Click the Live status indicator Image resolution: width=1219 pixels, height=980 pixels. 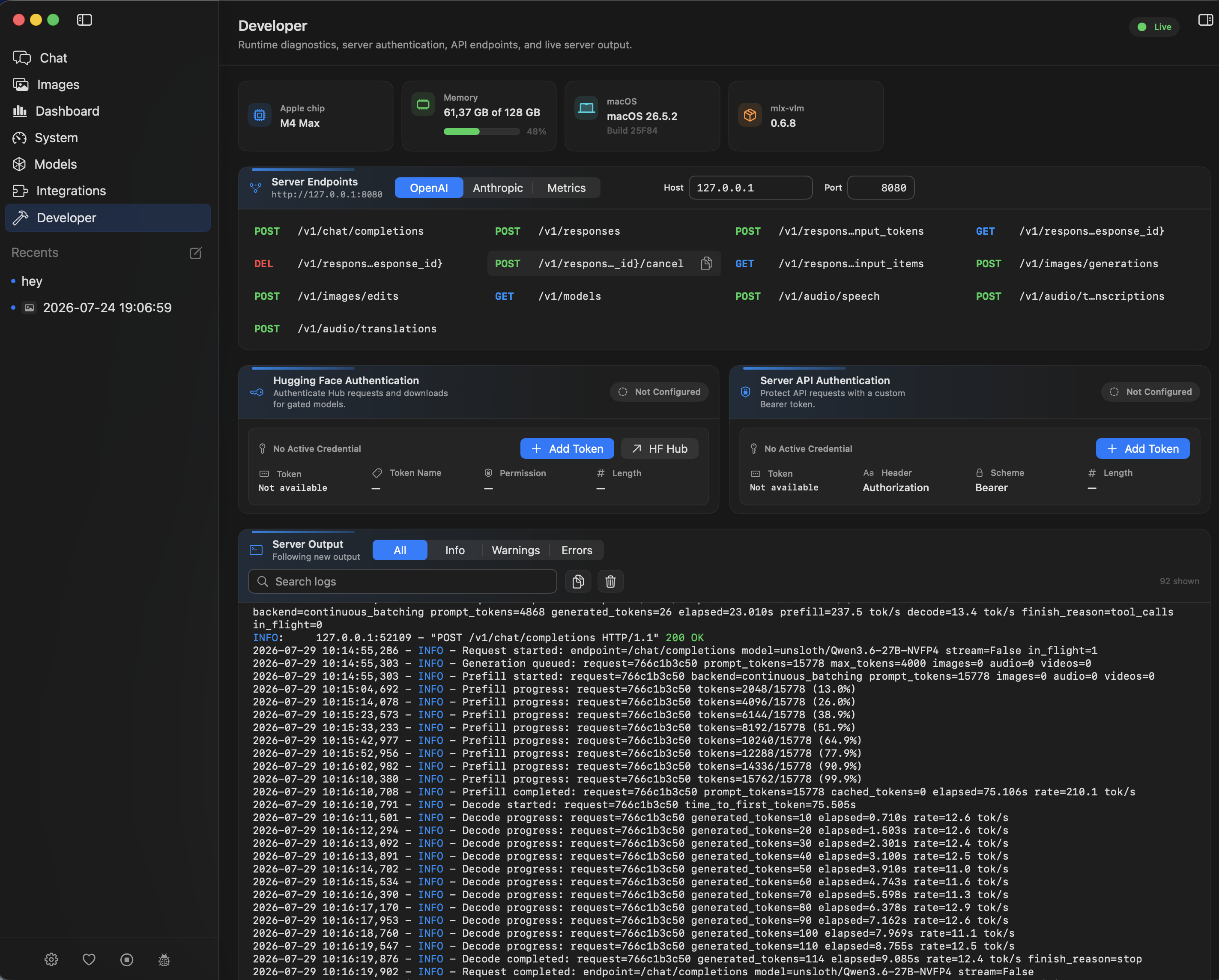(x=1154, y=27)
